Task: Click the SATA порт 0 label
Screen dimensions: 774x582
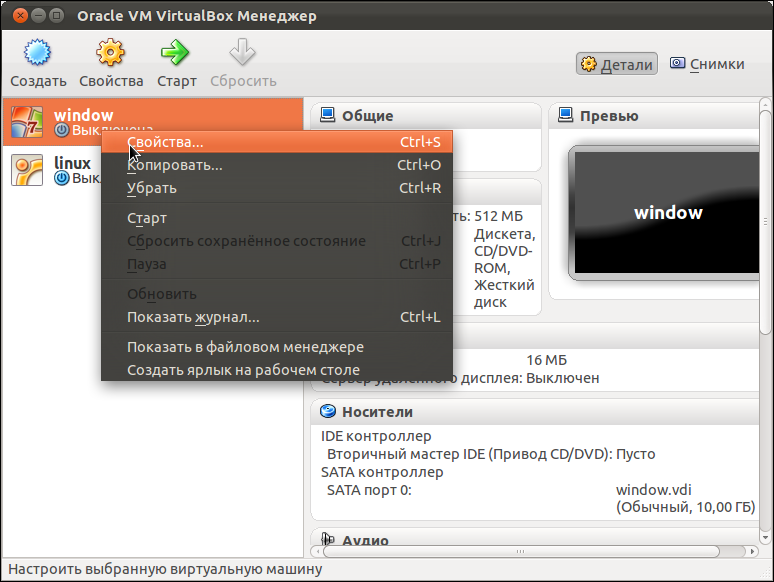Action: (x=369, y=490)
